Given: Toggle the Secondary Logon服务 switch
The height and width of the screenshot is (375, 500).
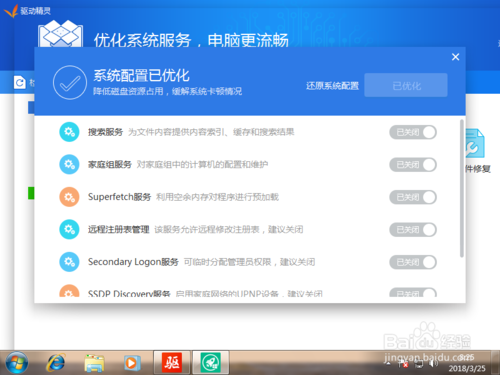Looking at the screenshot, I should [413, 262].
